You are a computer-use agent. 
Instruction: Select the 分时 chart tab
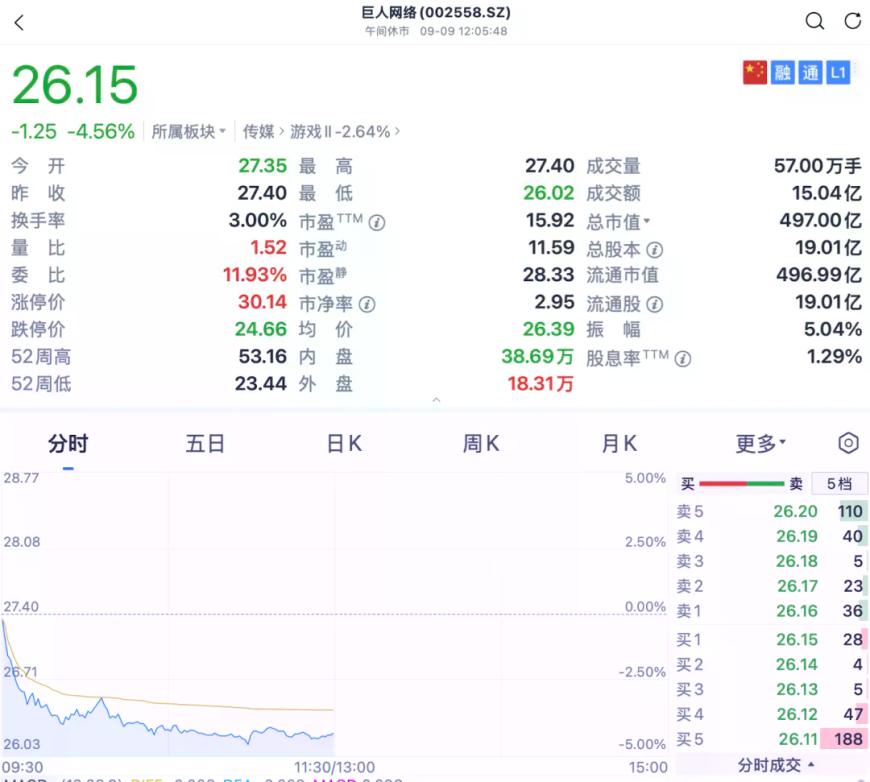tap(68, 444)
